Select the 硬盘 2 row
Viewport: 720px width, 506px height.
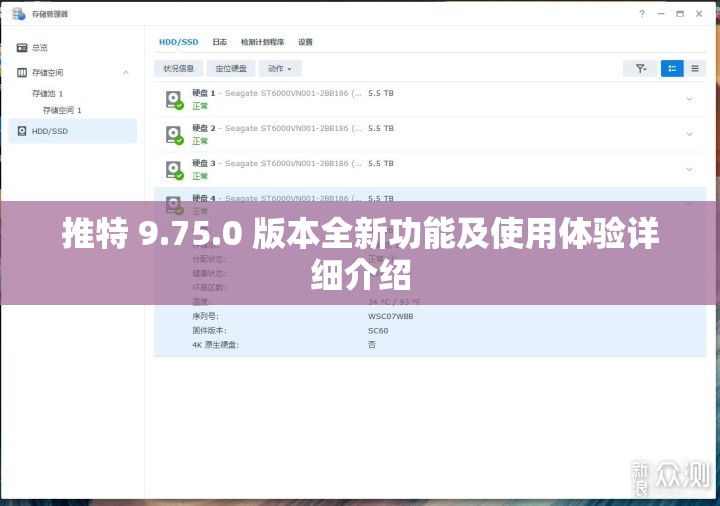(x=430, y=134)
